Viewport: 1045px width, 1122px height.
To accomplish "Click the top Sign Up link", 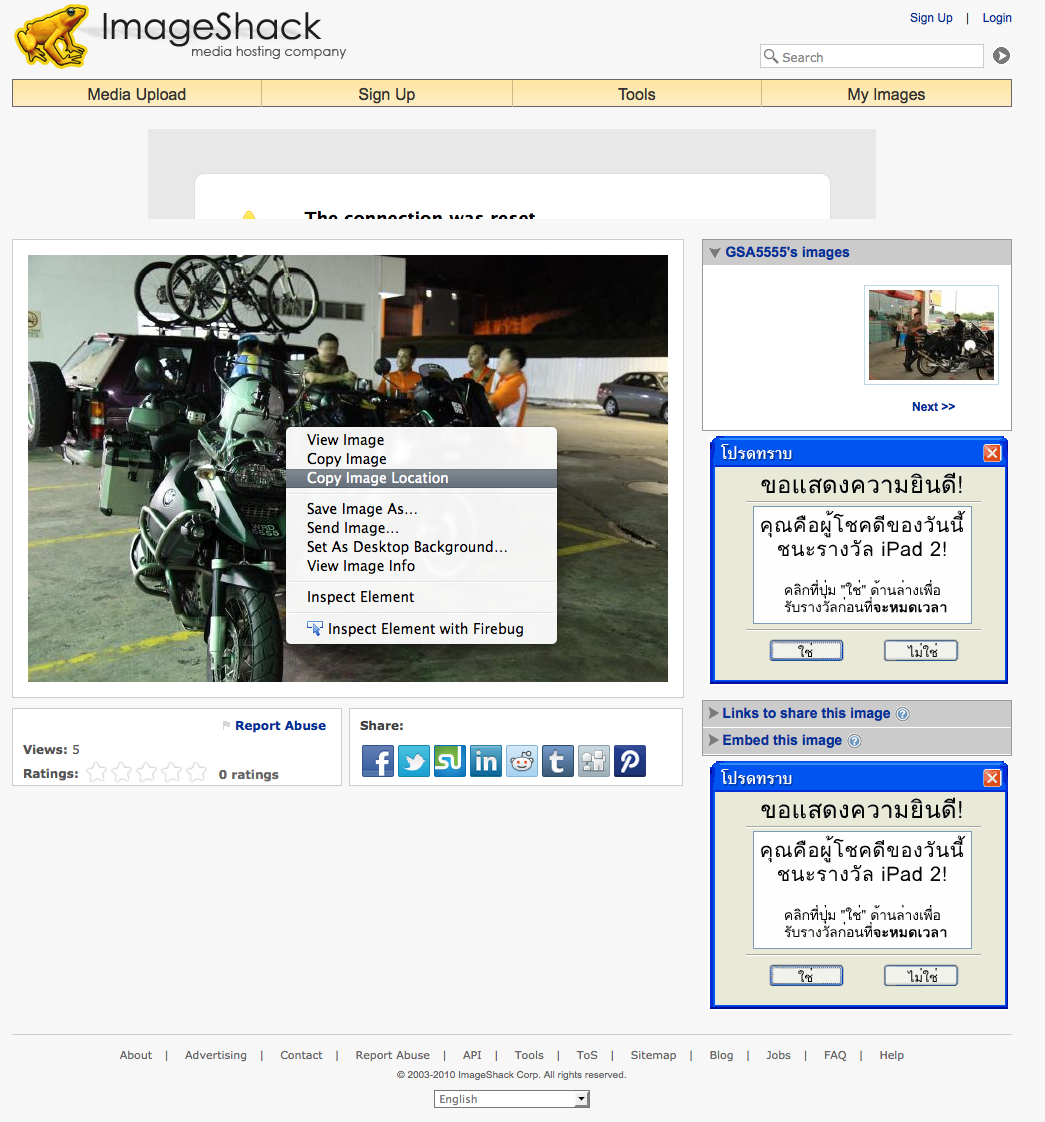I will (930, 18).
